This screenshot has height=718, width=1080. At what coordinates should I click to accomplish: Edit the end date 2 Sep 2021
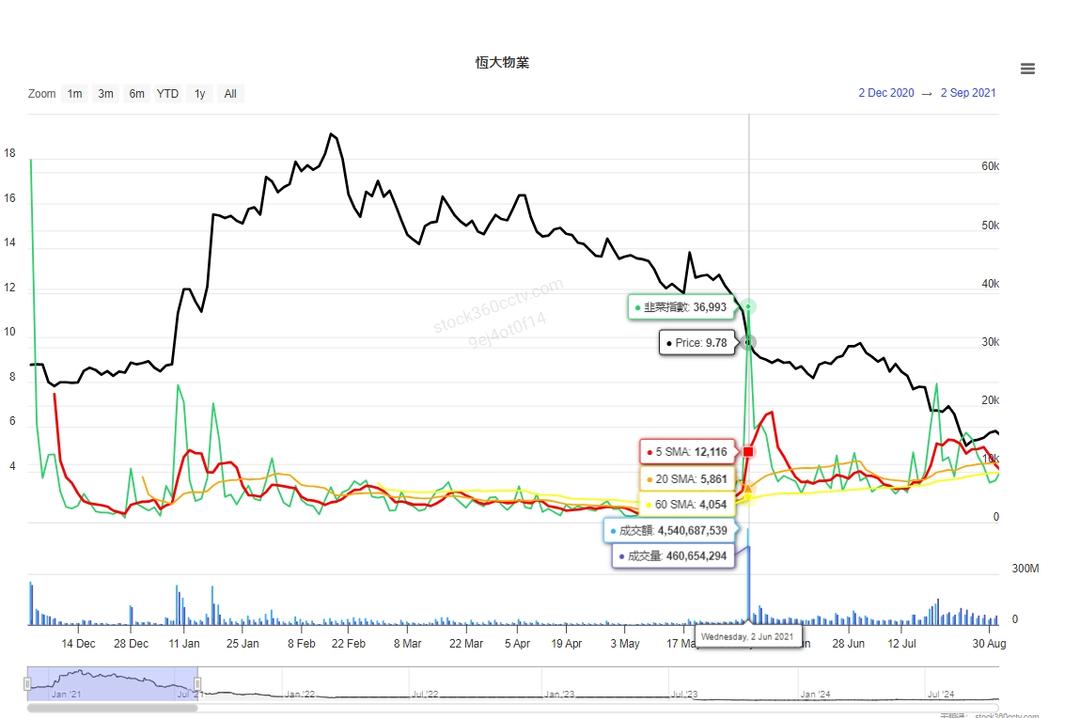point(968,93)
